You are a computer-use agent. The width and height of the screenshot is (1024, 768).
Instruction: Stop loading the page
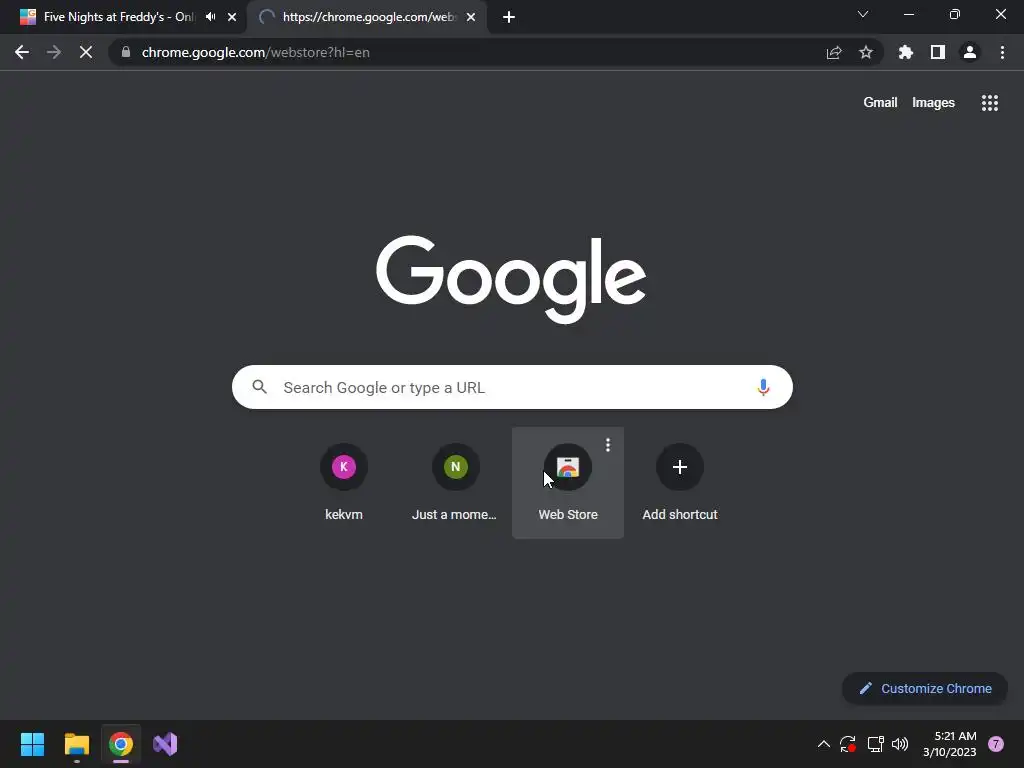click(86, 52)
